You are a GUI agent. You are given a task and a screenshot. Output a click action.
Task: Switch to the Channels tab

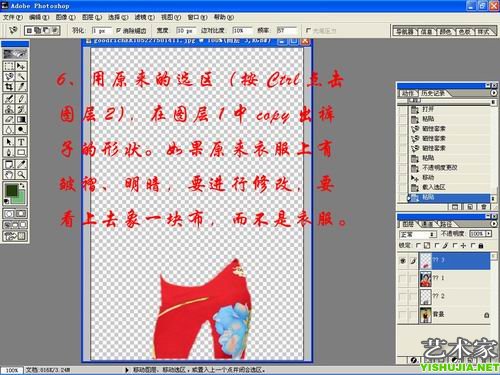pos(428,224)
